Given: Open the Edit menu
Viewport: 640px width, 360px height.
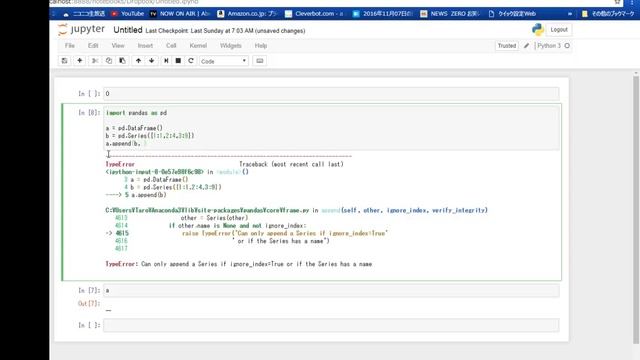Looking at the screenshot, I should pyautogui.click(x=93, y=46).
